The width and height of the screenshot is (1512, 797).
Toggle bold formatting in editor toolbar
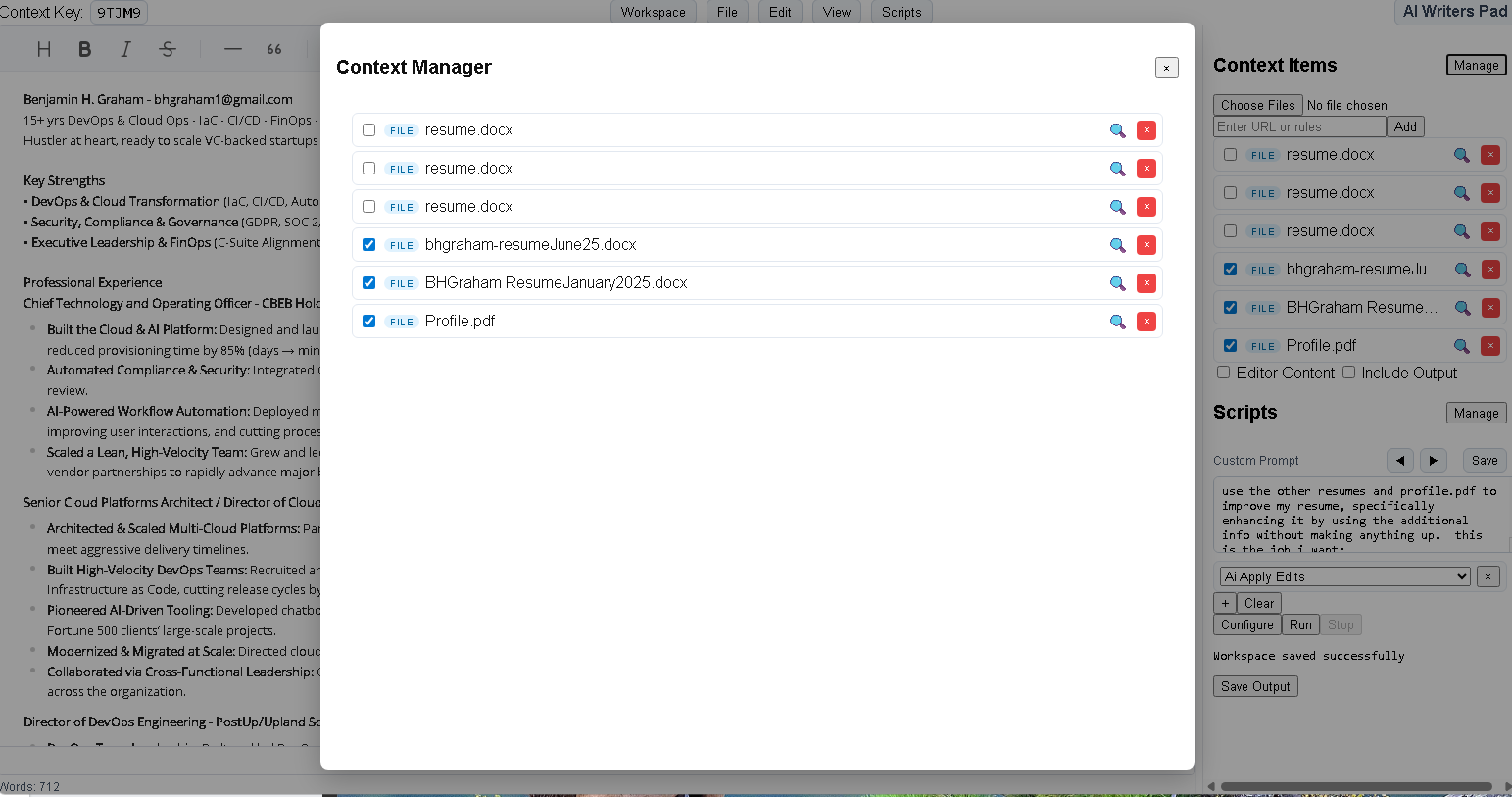click(x=85, y=49)
